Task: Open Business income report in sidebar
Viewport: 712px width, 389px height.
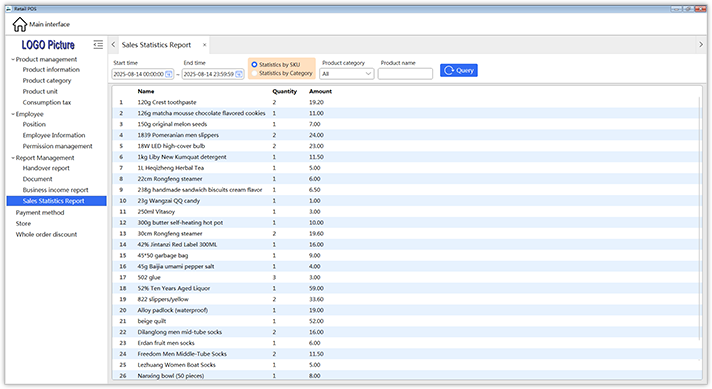Action: click(55, 190)
